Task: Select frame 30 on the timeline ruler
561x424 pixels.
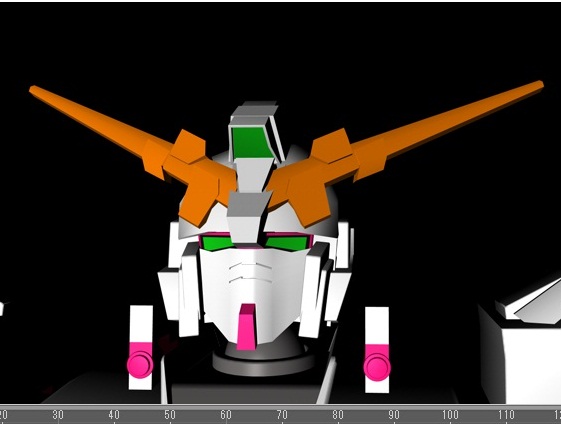Action: point(58,415)
